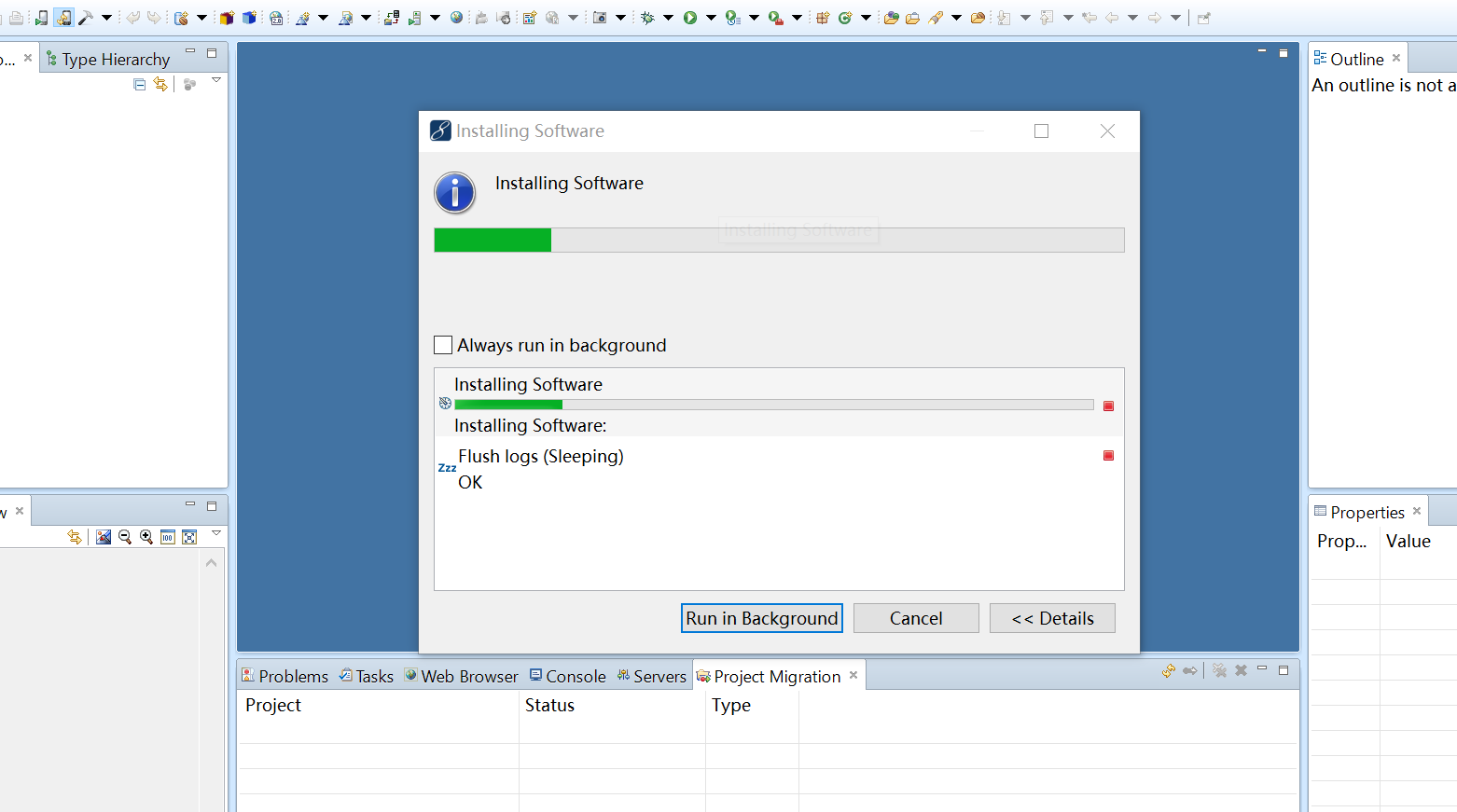Cancel the software installation
Image resolution: width=1457 pixels, height=812 pixels.
click(915, 618)
